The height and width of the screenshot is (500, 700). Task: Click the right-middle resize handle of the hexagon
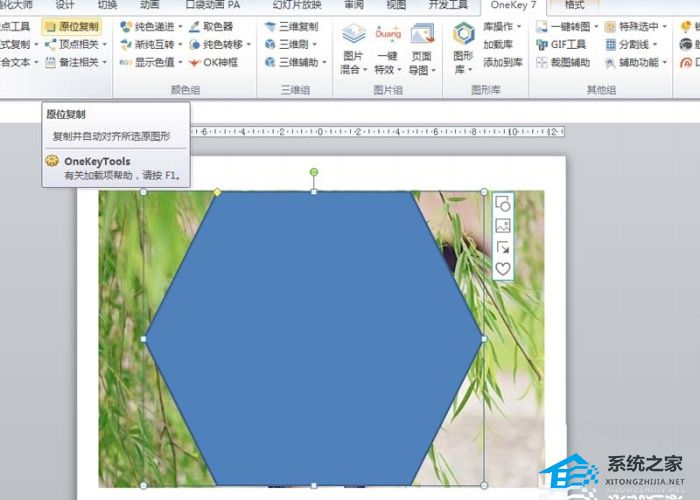pos(484,339)
